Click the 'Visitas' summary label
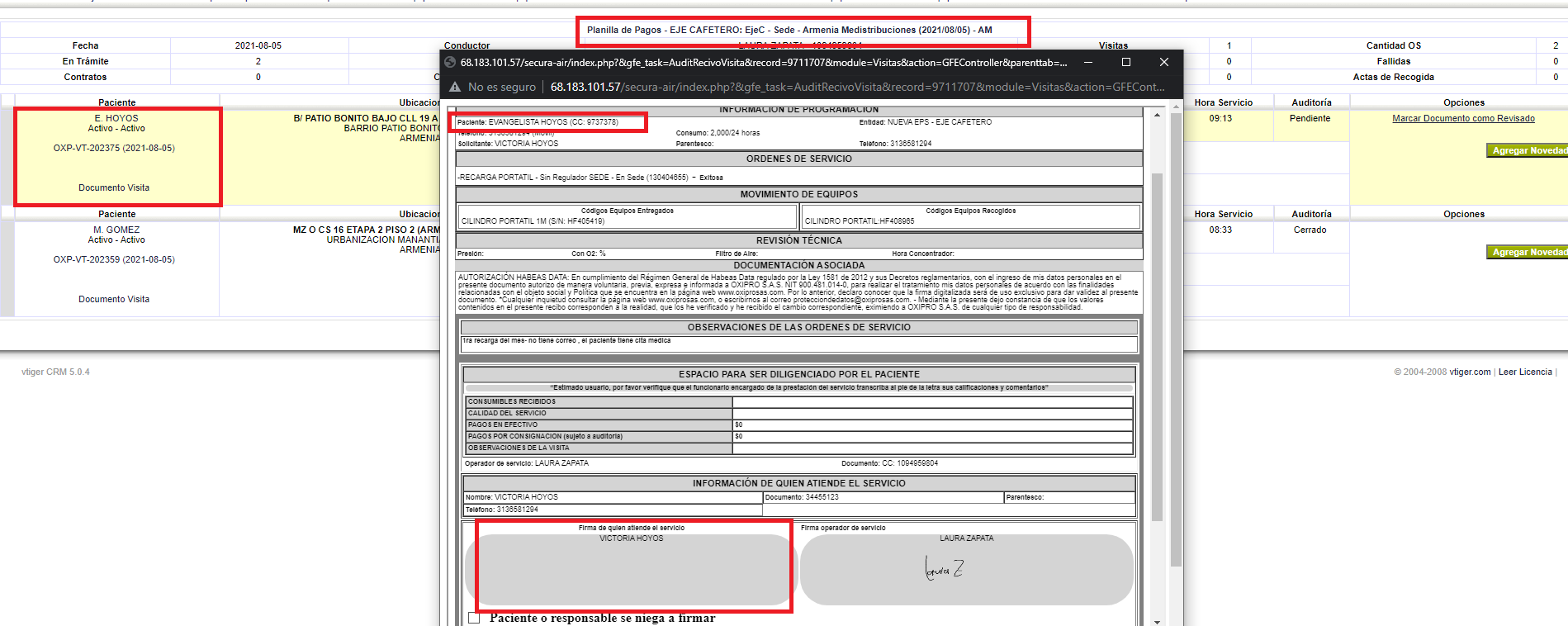 click(x=1113, y=45)
